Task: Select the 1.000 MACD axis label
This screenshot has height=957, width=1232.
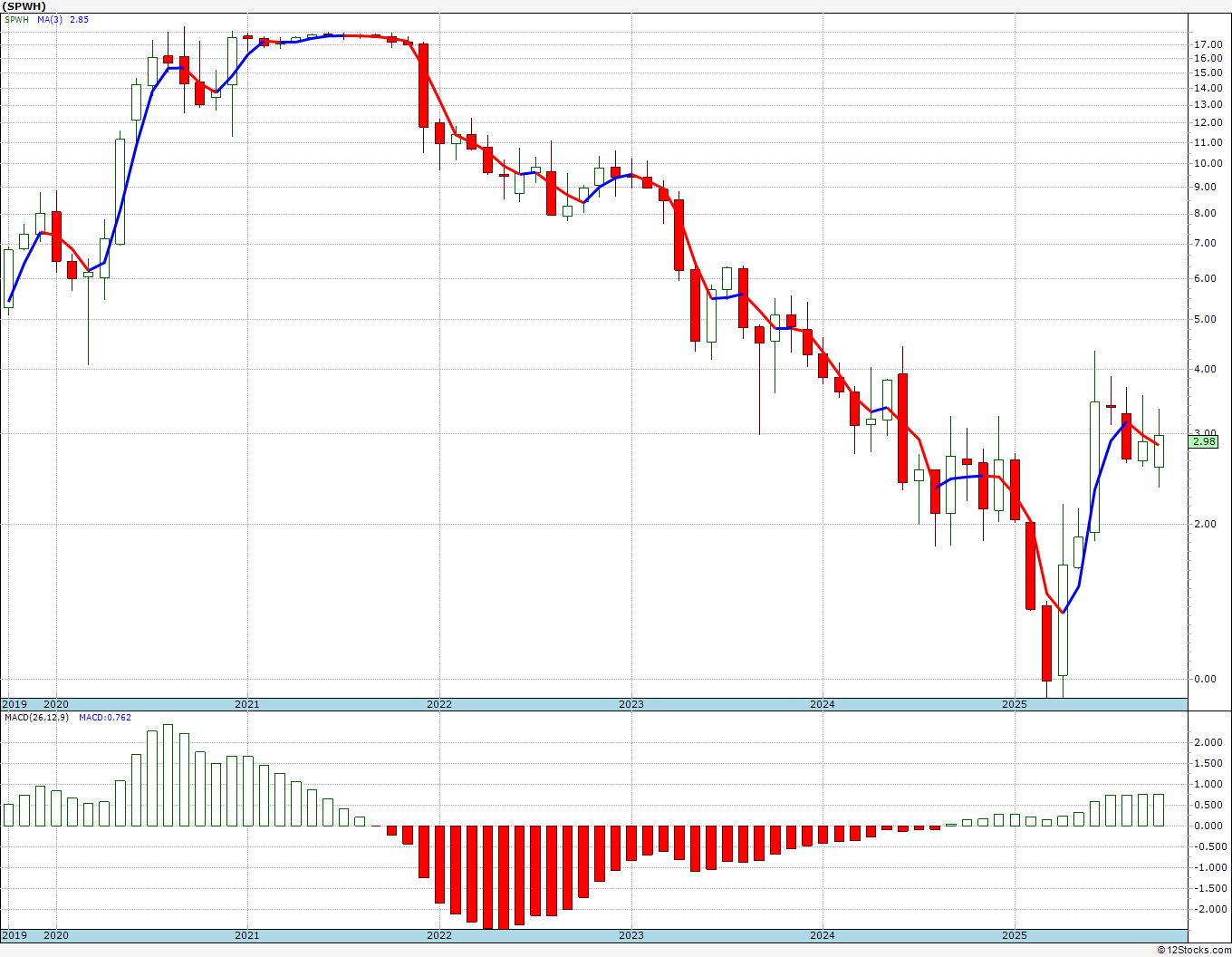Action: tap(1208, 784)
